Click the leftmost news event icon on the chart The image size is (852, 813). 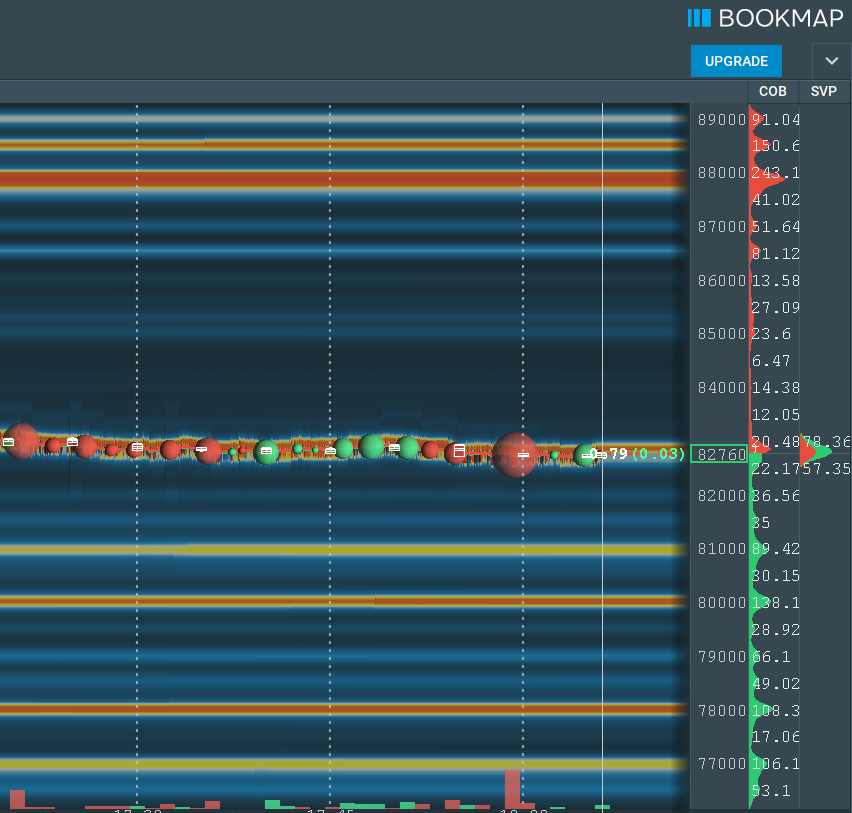click(x=8, y=442)
